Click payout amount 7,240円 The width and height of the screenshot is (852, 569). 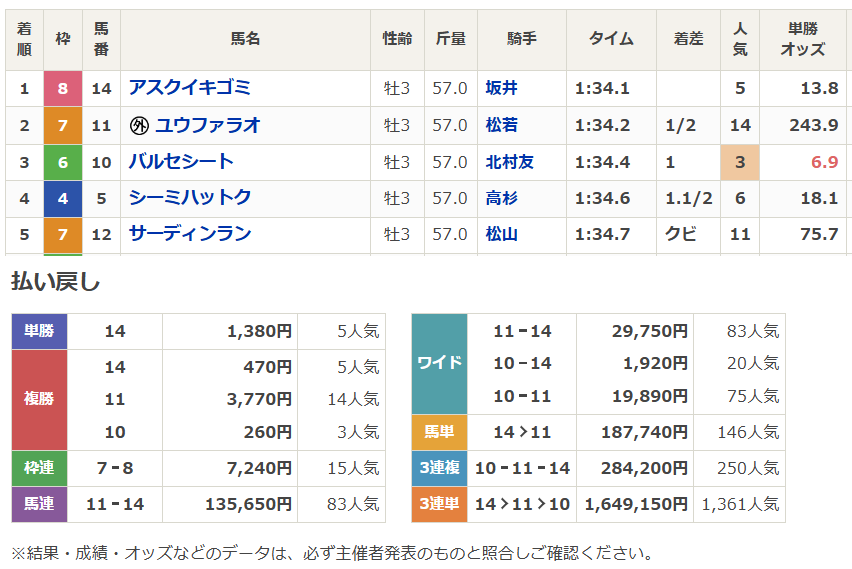coord(259,468)
